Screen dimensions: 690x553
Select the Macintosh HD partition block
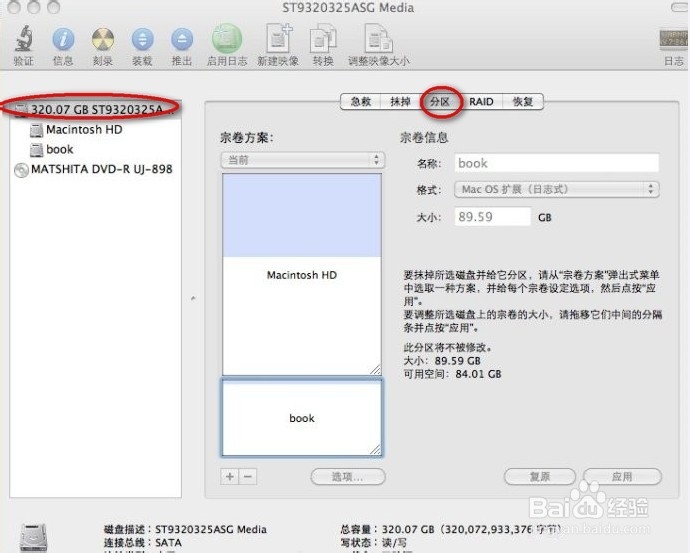[x=302, y=274]
